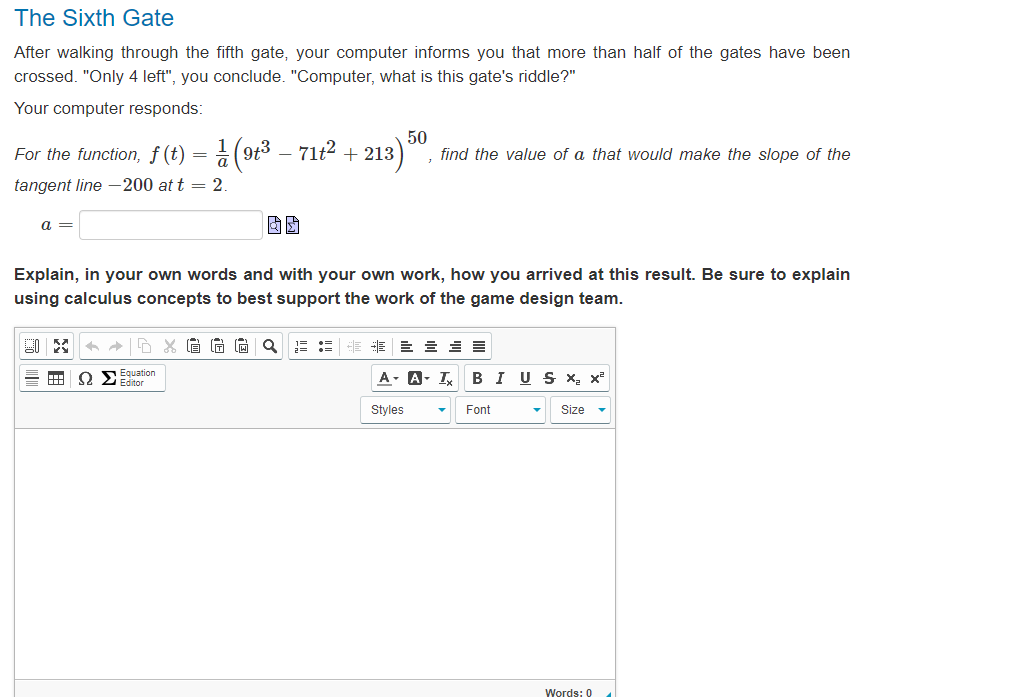The width and height of the screenshot is (1033, 697).
Task: Click the equation entry sigma page icon
Action: (x=292, y=225)
